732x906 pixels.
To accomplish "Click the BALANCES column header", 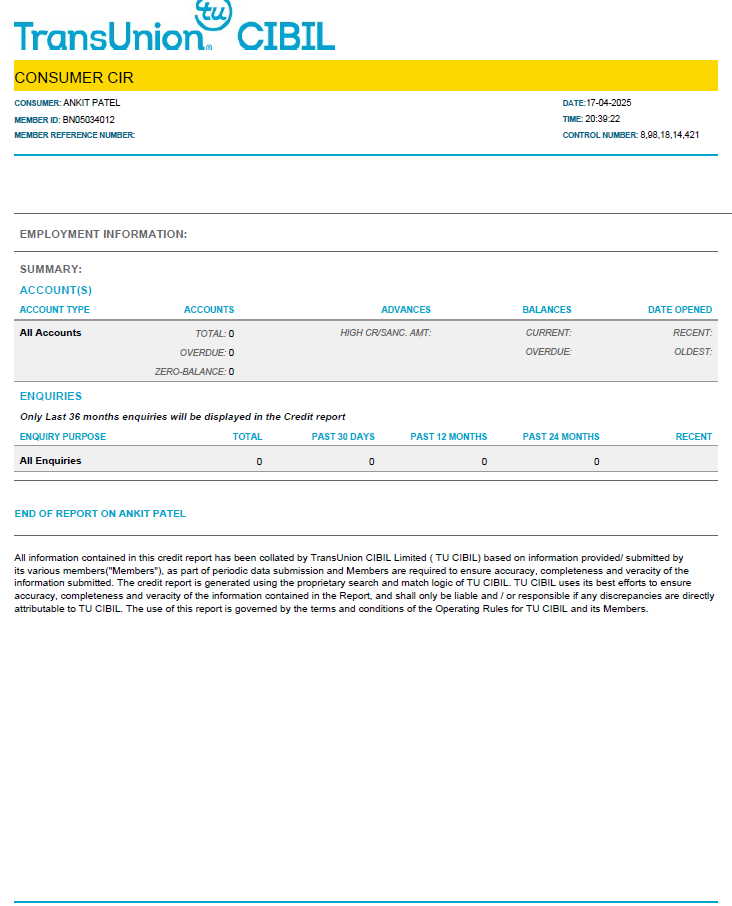I will (547, 310).
